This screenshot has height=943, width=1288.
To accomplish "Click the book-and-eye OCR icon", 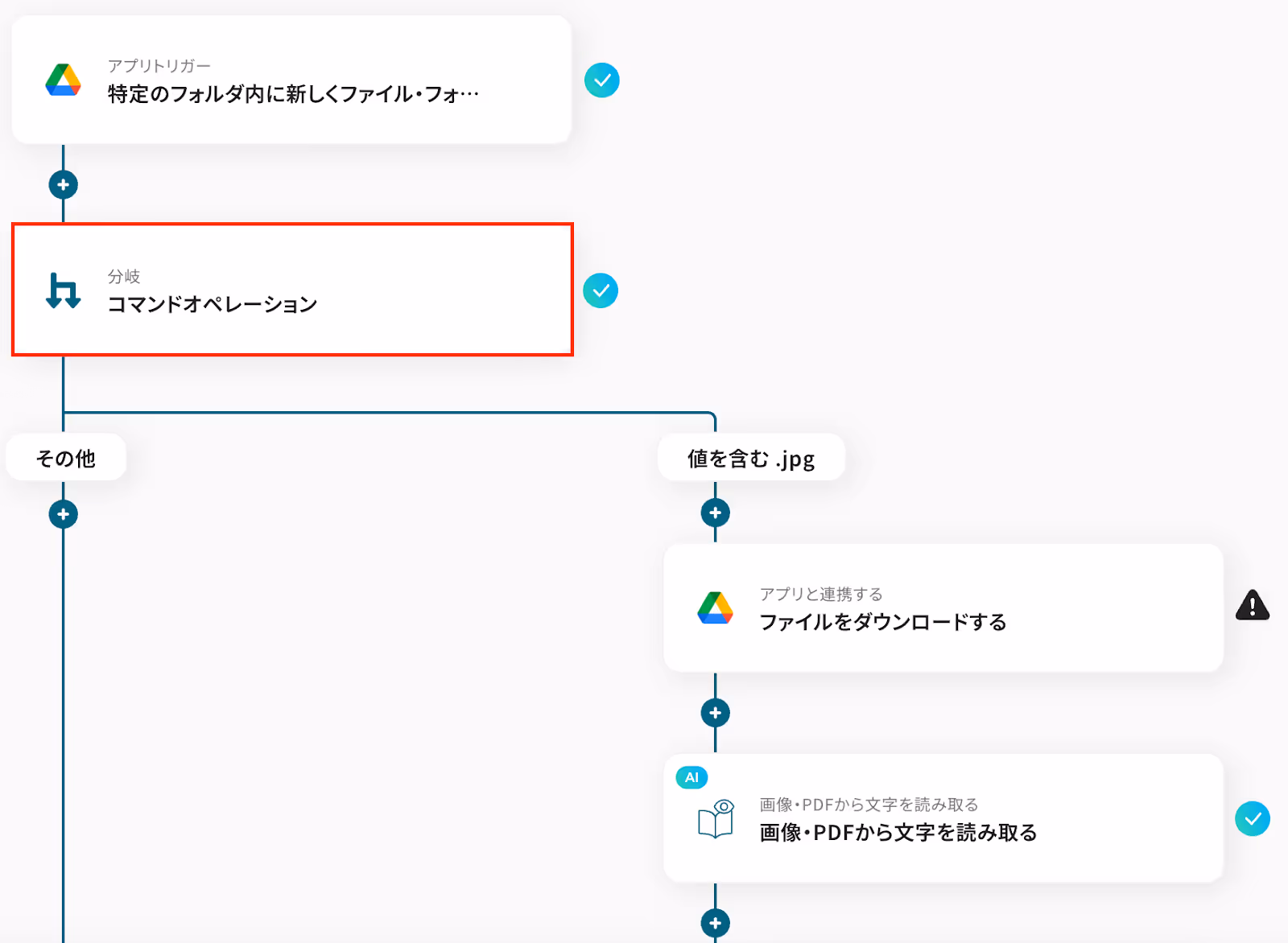I will pyautogui.click(x=716, y=819).
